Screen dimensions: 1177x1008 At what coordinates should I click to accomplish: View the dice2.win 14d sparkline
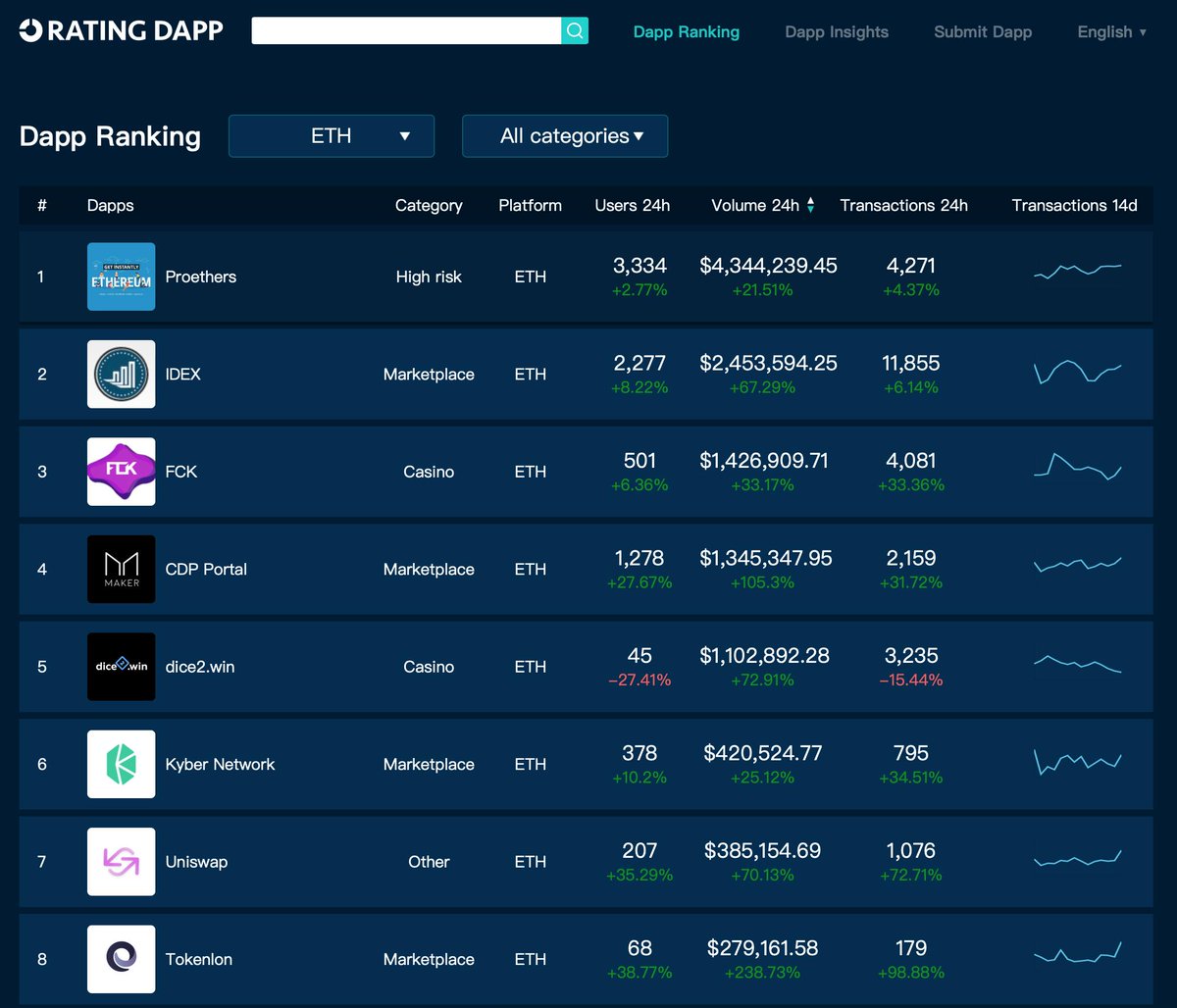point(1078,664)
